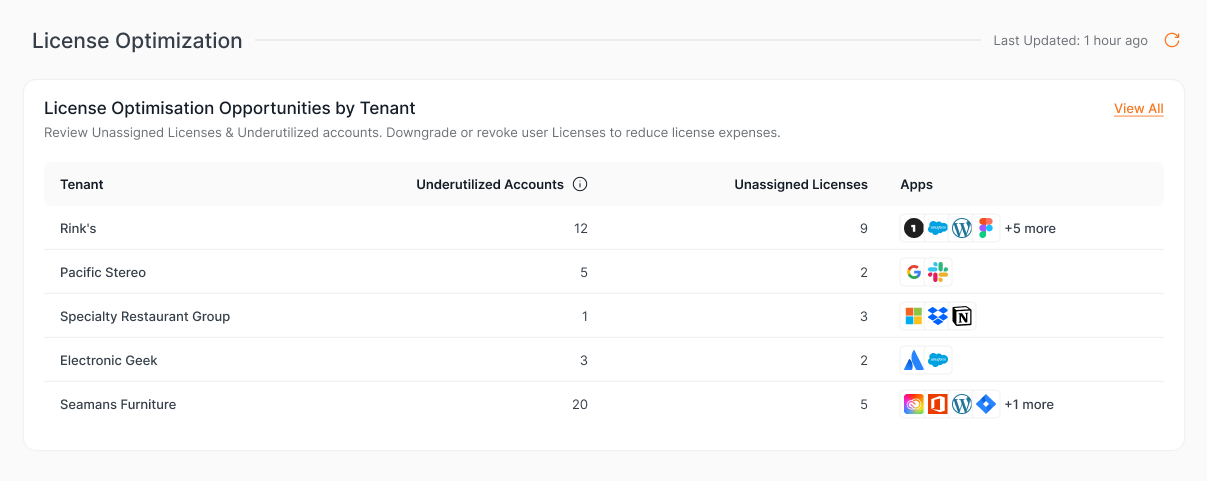Click the Microsoft icon for Specialty Restaurant Group
This screenshot has height=481, width=1207.
tap(913, 316)
